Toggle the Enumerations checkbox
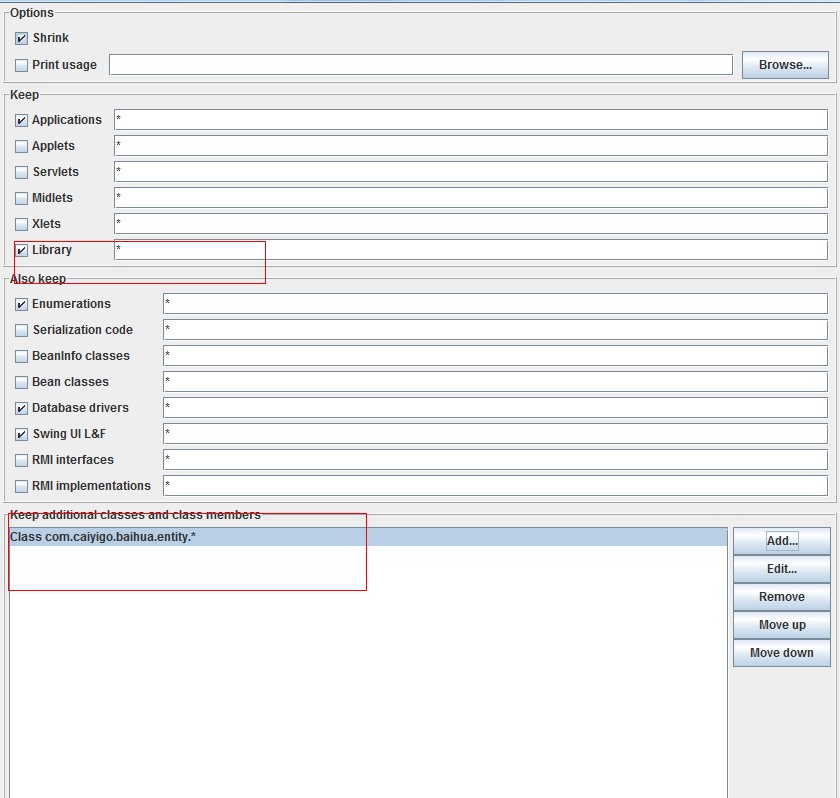Viewport: 840px width, 798px height. (x=21, y=305)
